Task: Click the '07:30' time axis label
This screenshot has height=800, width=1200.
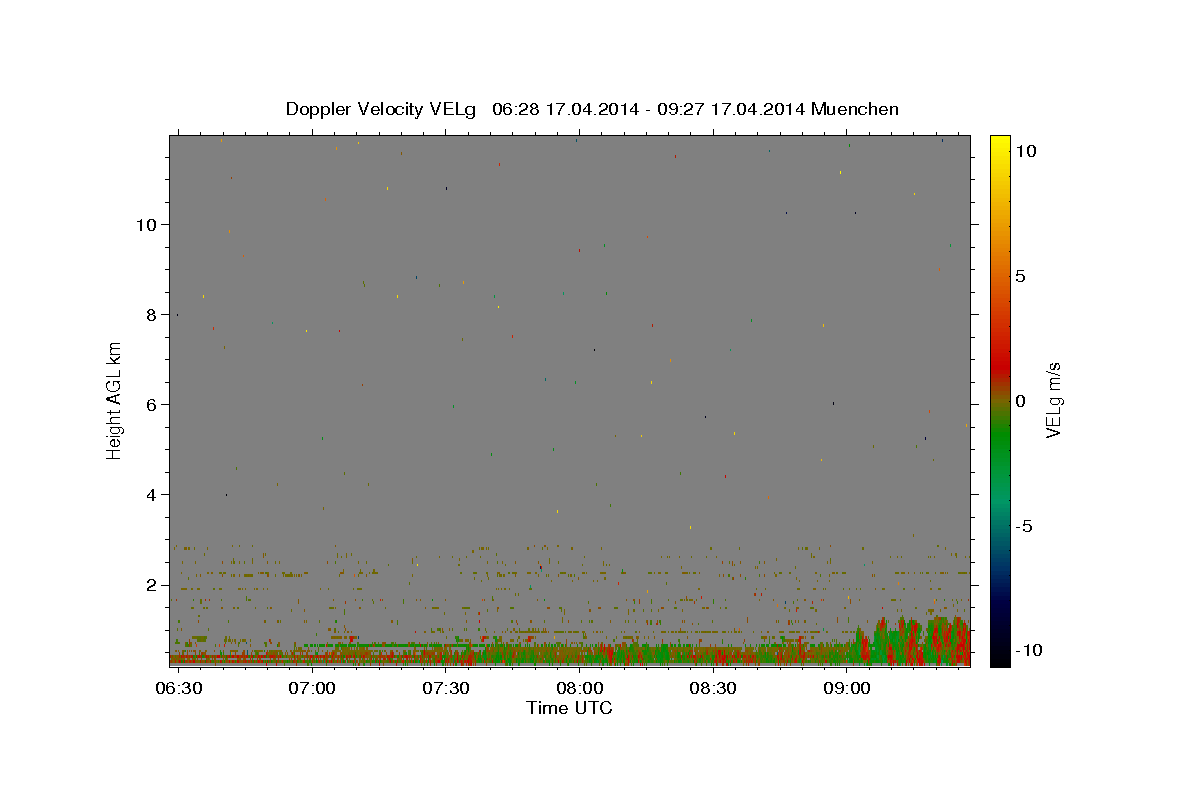Action: pos(446,689)
